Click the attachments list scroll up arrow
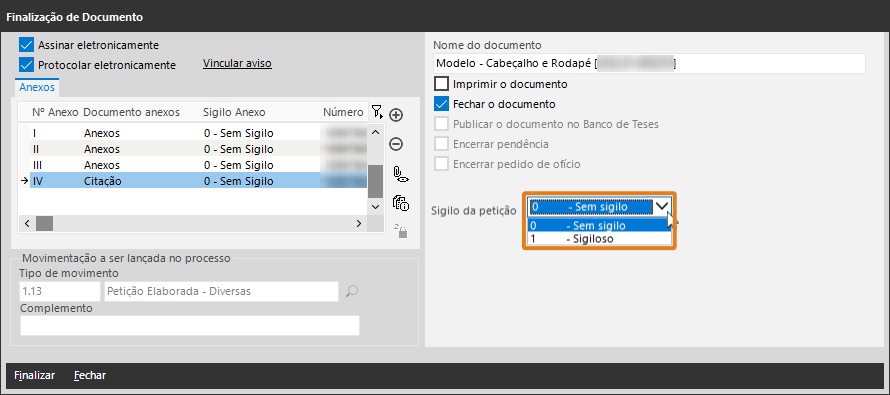The image size is (890, 395). coord(375,132)
